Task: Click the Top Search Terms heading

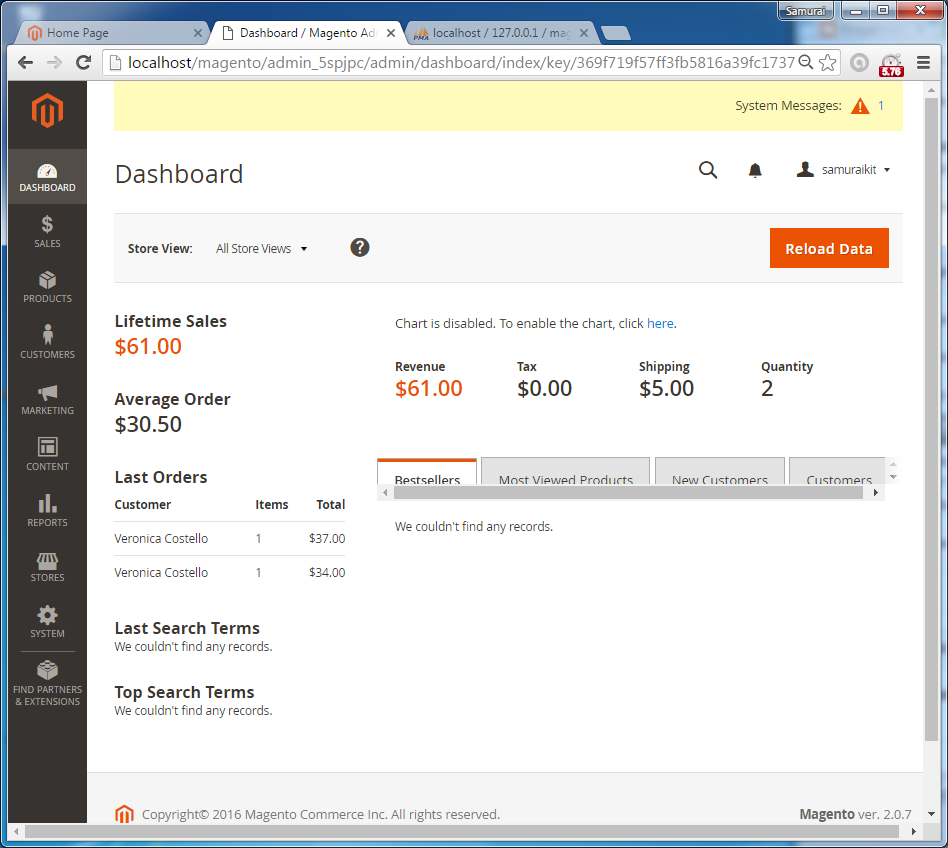Action: 184,692
